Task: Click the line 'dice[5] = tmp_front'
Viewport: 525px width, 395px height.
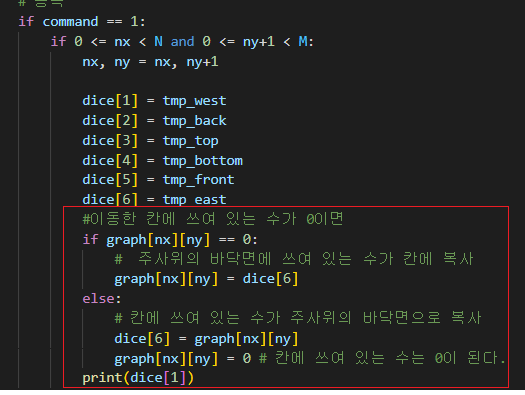Action: pyautogui.click(x=158, y=180)
